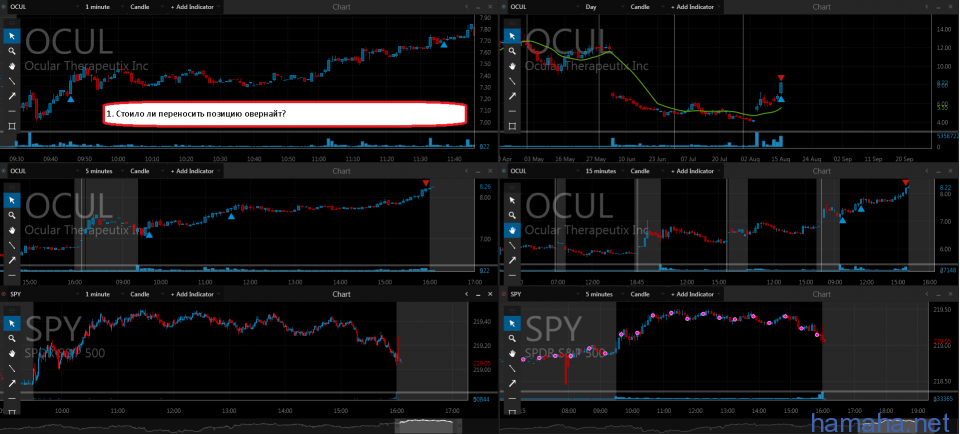Select the trend line tool in OCUL 5 minutes chart
This screenshot has width=960, height=434.
[x=12, y=245]
